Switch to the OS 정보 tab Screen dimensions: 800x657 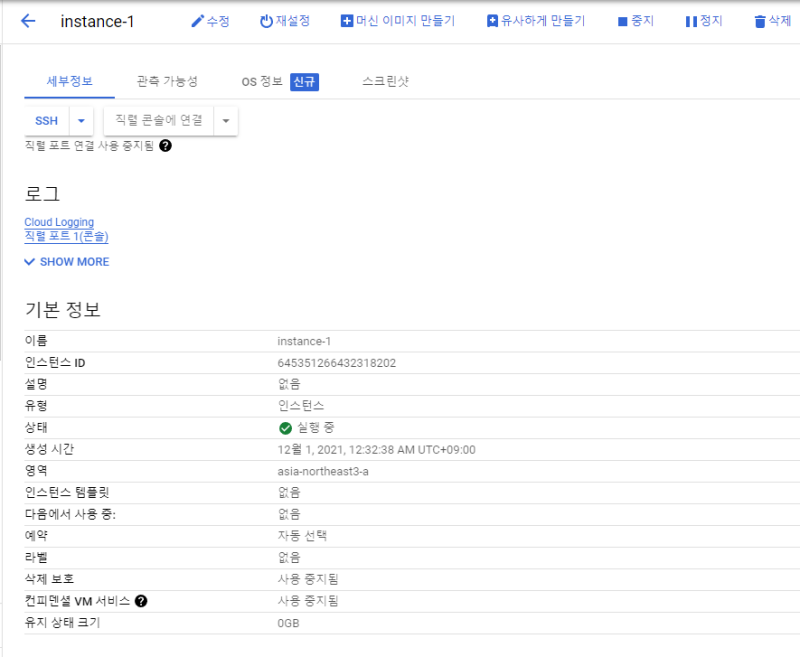click(279, 82)
